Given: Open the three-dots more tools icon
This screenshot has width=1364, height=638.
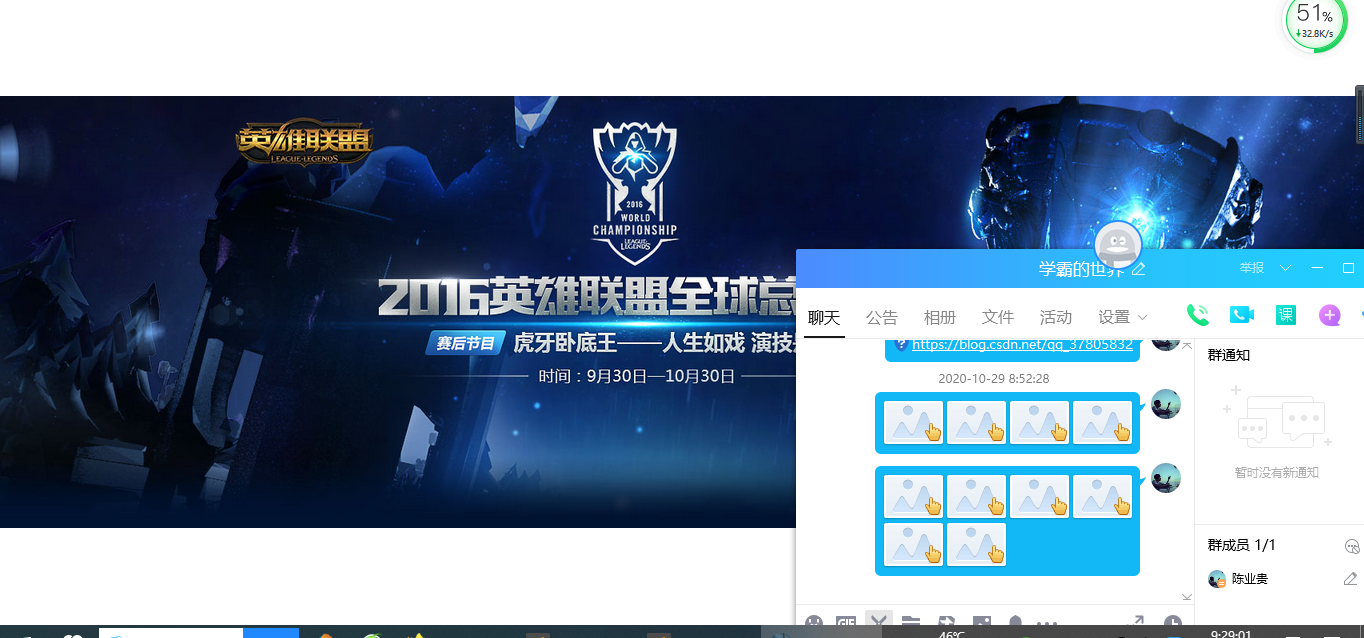Looking at the screenshot, I should (x=1047, y=625).
